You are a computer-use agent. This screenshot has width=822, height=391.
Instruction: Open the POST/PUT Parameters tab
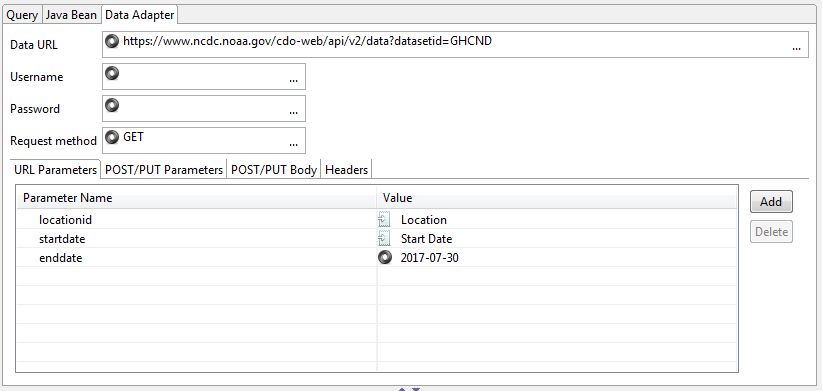164,170
